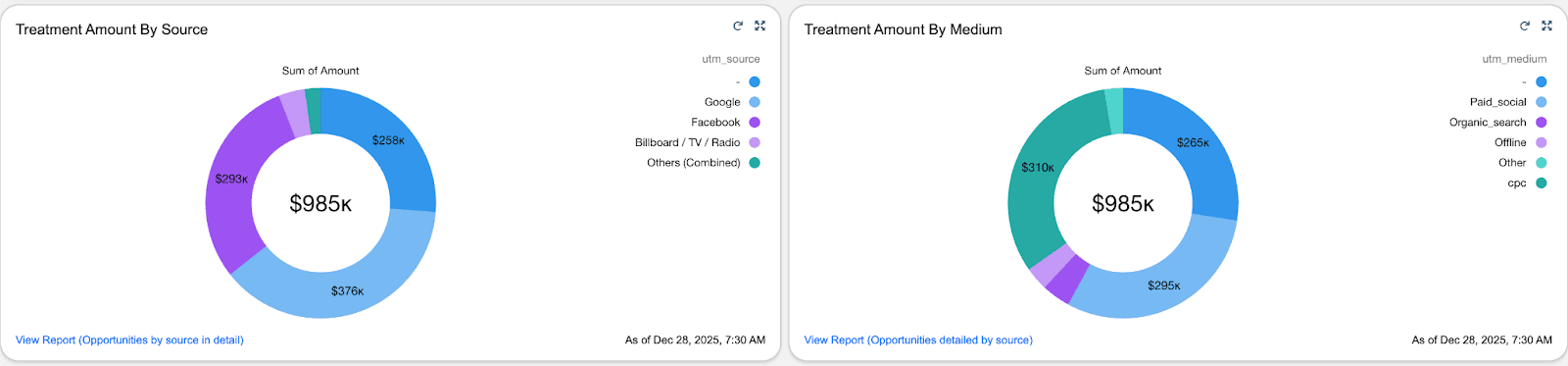This screenshot has width=1568, height=366.
Task: Click the utm_medium legend heading
Action: point(1515,59)
